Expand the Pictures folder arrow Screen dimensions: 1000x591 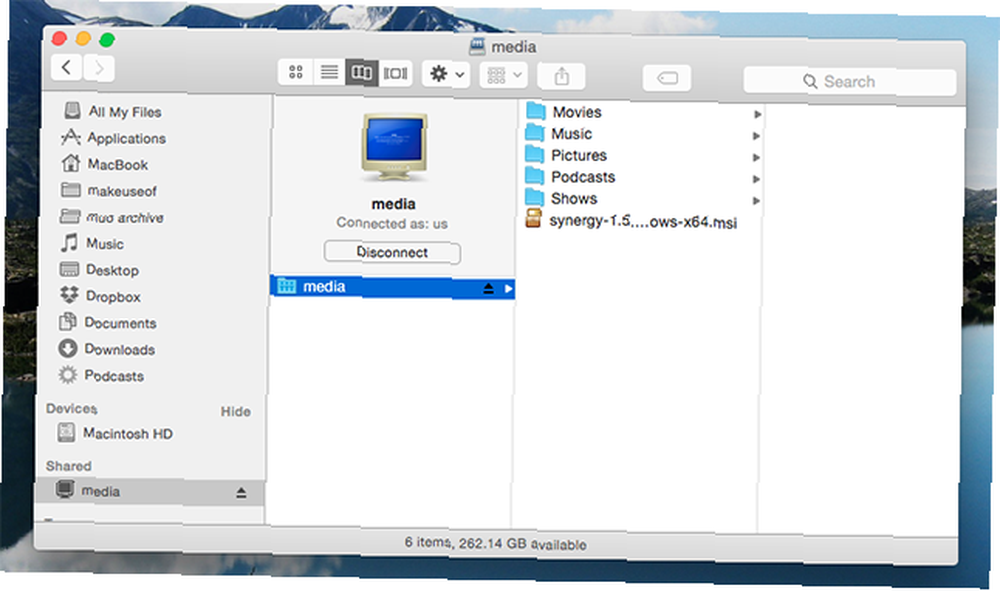tap(756, 157)
